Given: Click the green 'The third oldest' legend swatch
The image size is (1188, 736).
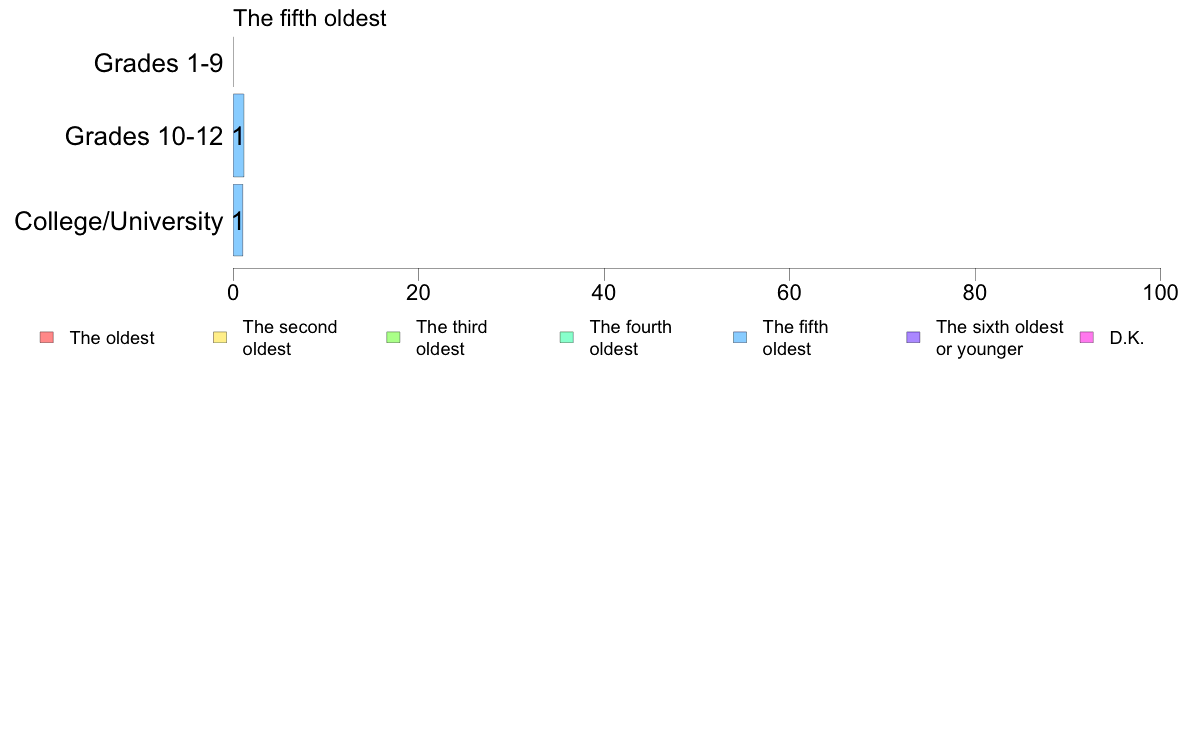Looking at the screenshot, I should [x=393, y=337].
